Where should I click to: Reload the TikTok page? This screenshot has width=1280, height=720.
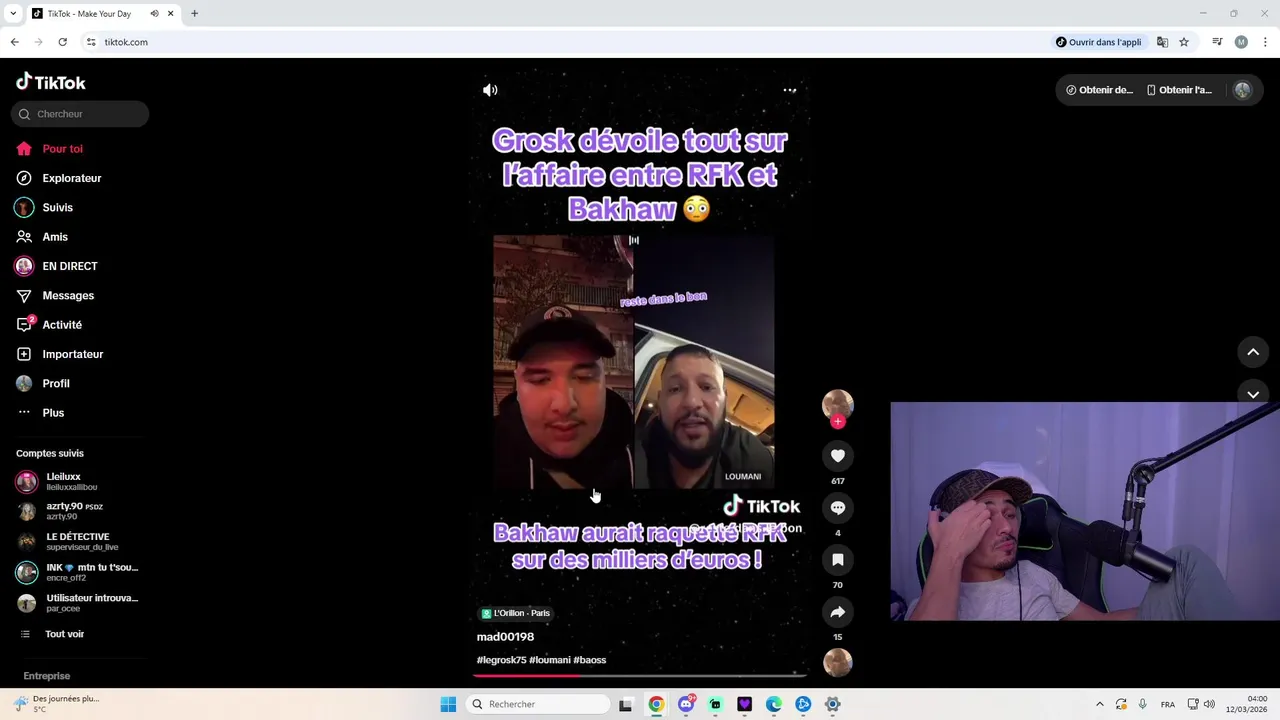pos(62,42)
